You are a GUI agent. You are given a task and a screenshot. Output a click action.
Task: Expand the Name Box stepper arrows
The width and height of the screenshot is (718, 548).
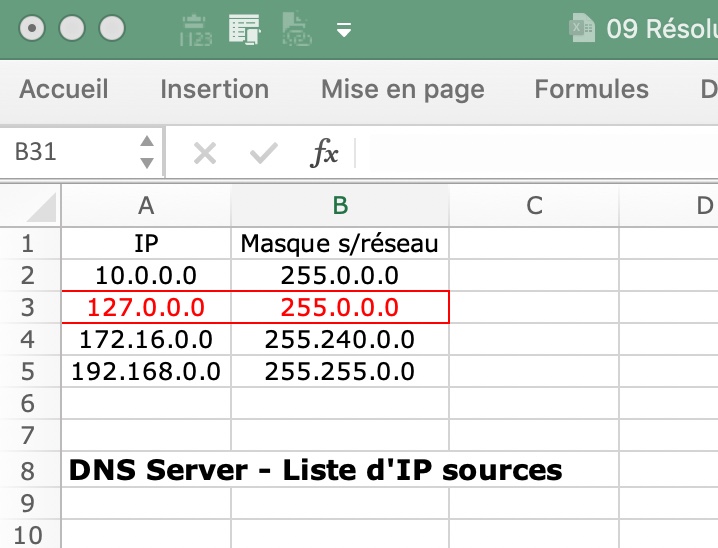[x=147, y=152]
